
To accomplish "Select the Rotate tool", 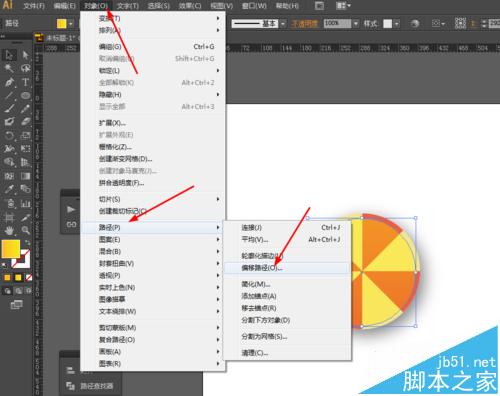I will click(9, 135).
